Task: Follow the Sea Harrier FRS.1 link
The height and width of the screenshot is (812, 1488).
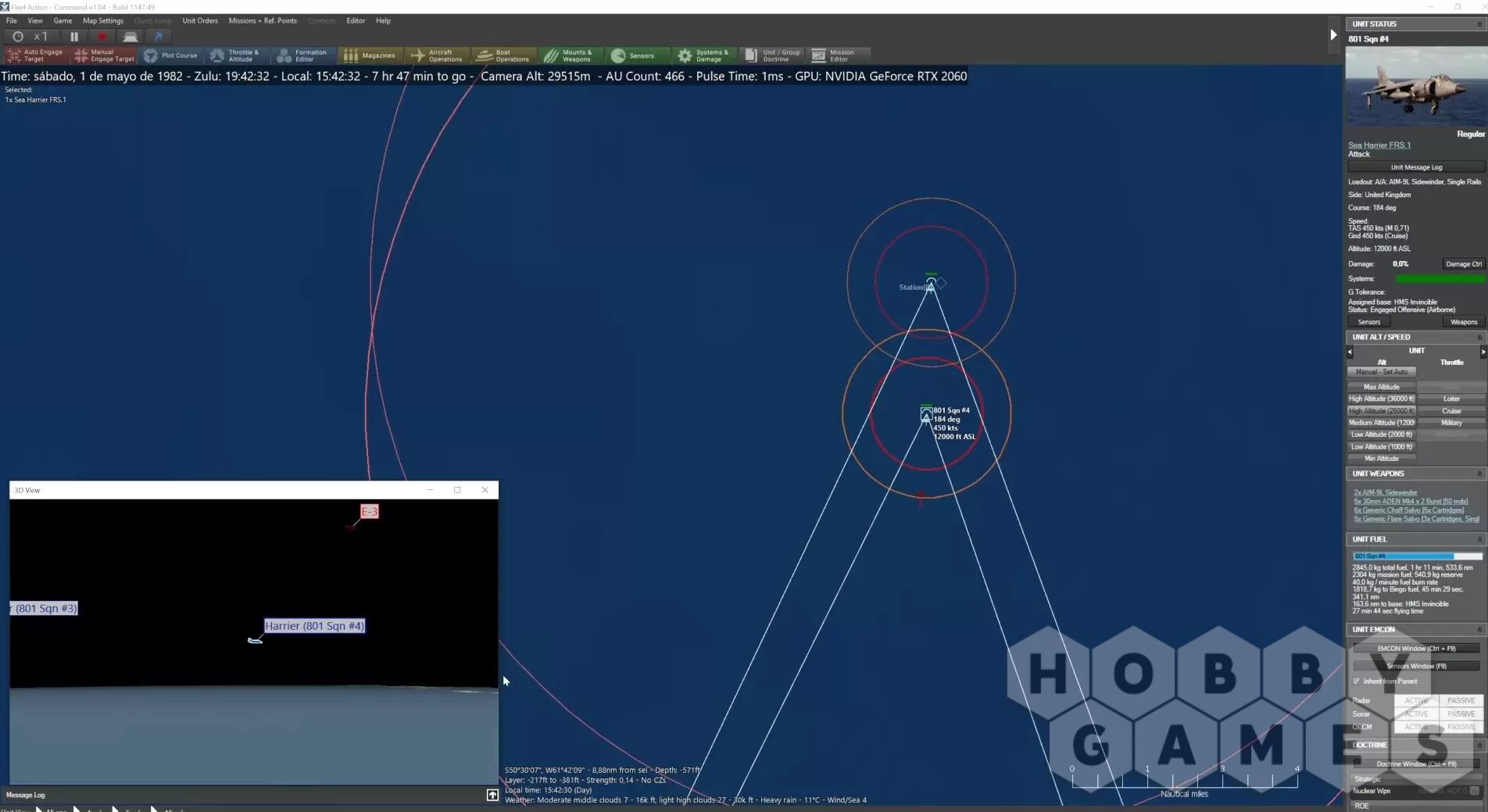Action: pyautogui.click(x=1379, y=145)
